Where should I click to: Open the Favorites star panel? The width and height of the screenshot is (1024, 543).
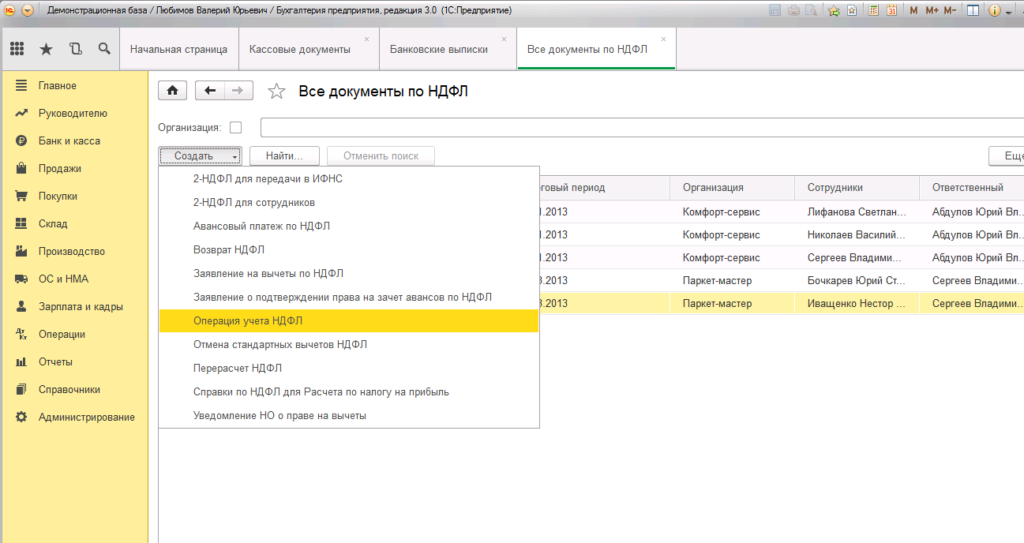46,49
